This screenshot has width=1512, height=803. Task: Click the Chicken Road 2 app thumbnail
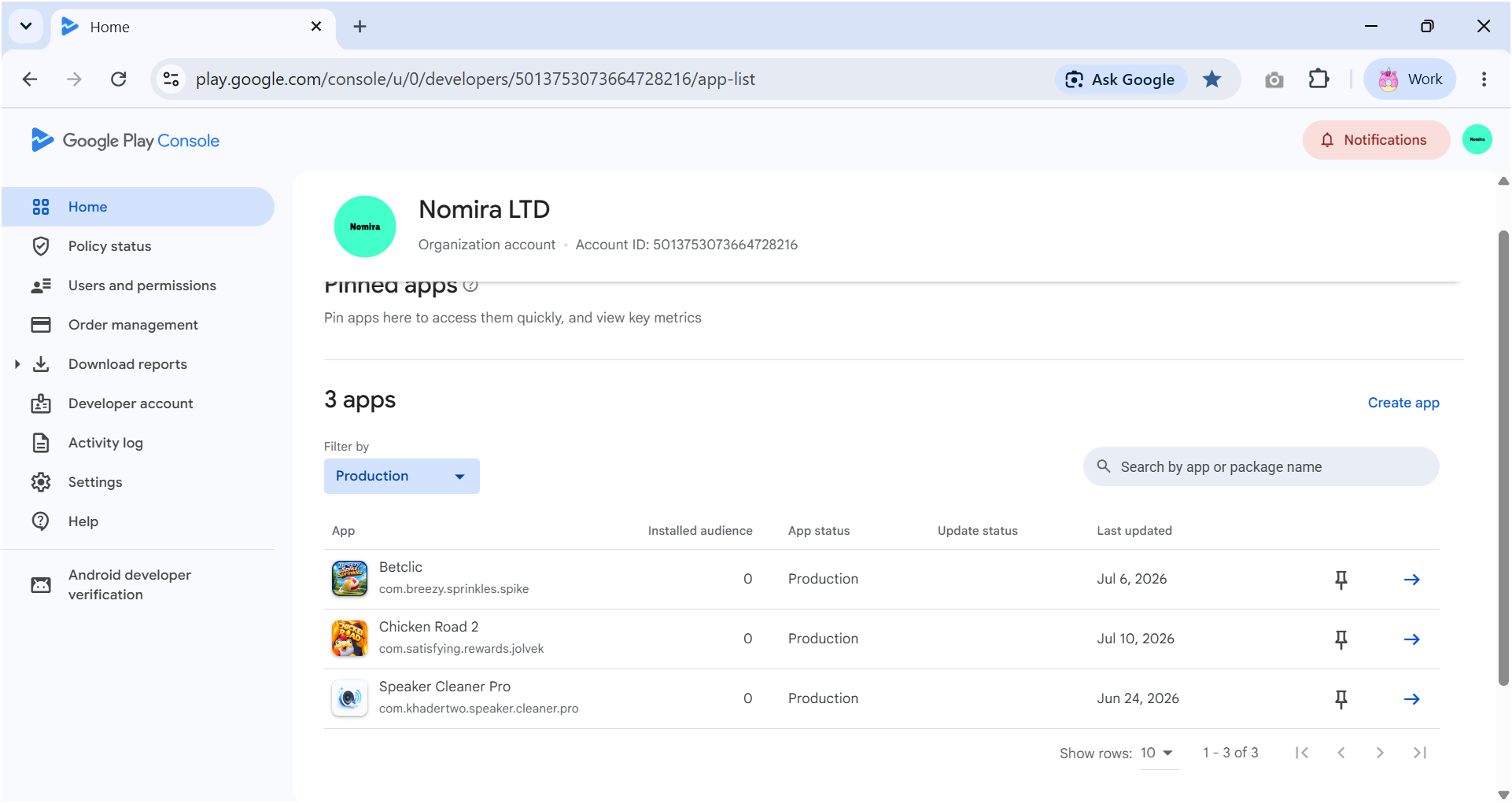[x=349, y=639]
